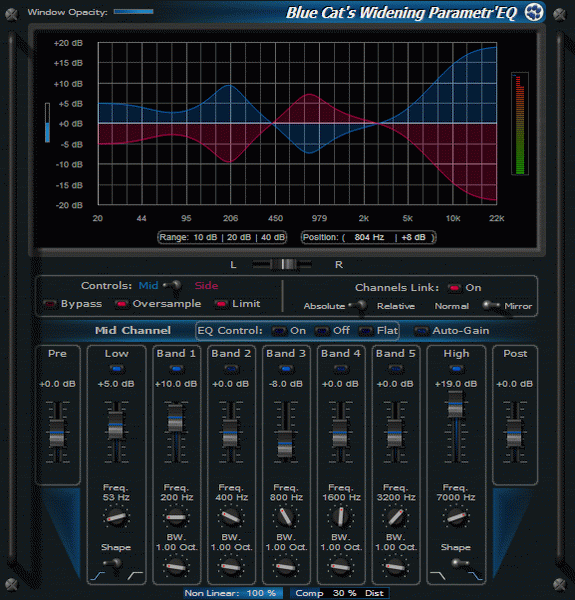
Task: Click the Band 1 bandwidth knob
Action: [176, 567]
